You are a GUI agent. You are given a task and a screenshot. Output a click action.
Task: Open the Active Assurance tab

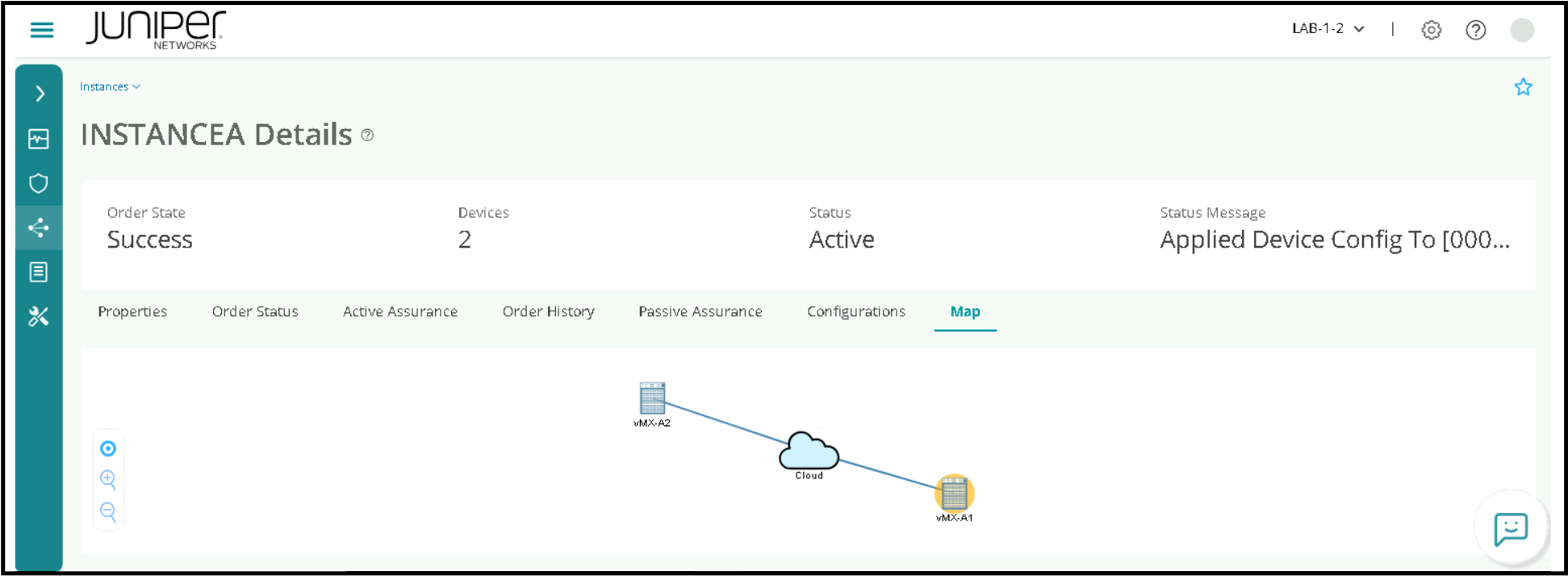pyautogui.click(x=399, y=311)
